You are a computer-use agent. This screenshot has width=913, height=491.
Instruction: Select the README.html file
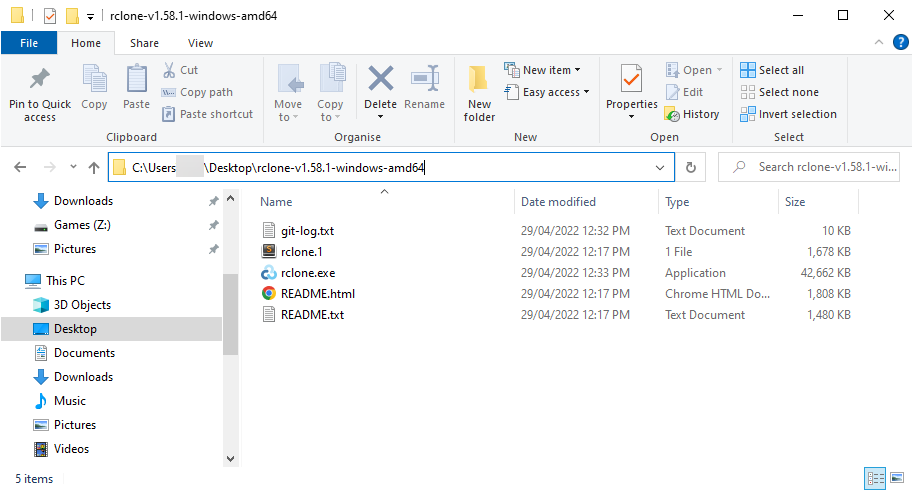point(318,294)
